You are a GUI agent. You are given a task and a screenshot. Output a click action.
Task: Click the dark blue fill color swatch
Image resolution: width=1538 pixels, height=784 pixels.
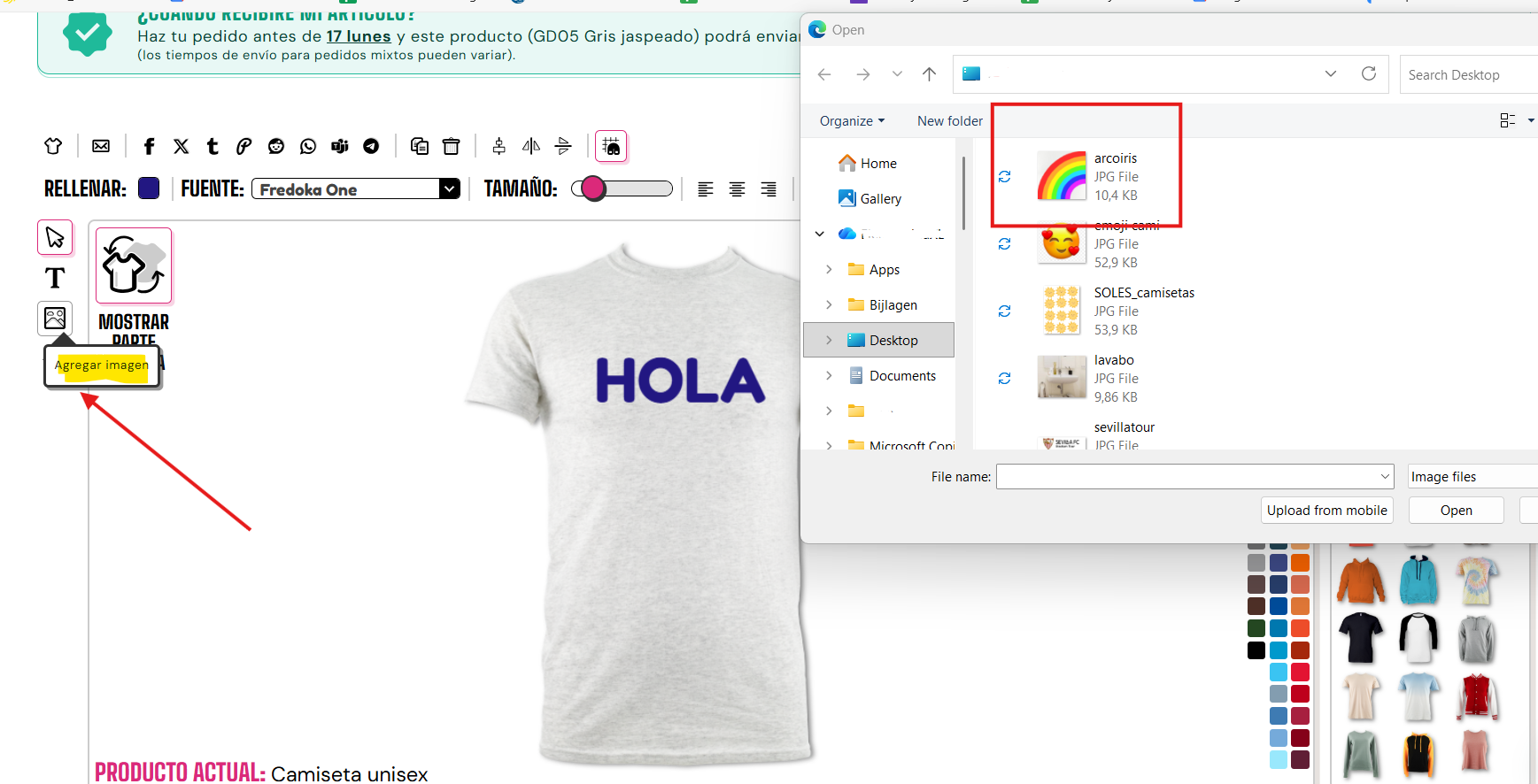(149, 188)
